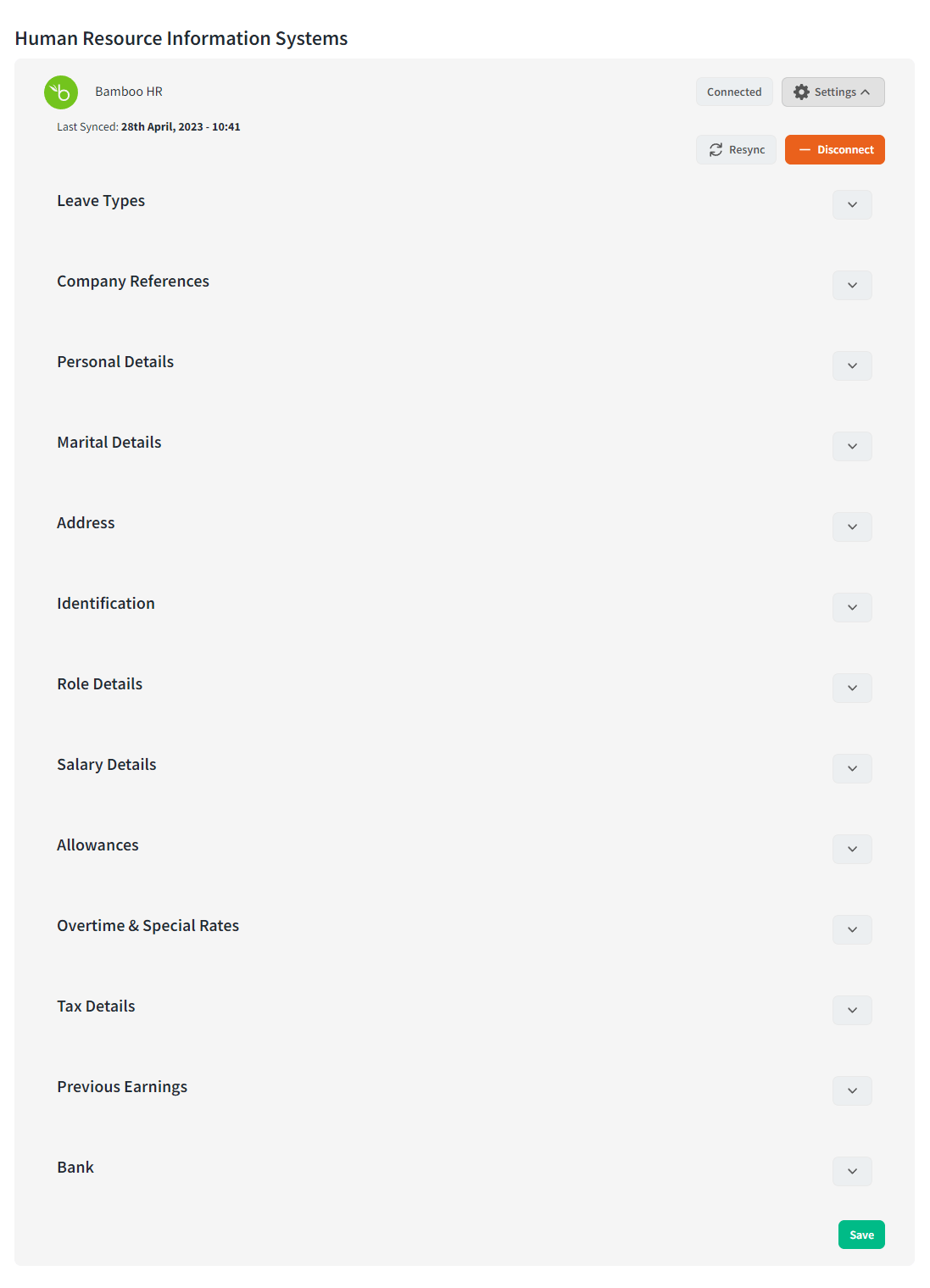The width and height of the screenshot is (930, 1288).
Task: Expand the Marital Details section
Action: [851, 446]
